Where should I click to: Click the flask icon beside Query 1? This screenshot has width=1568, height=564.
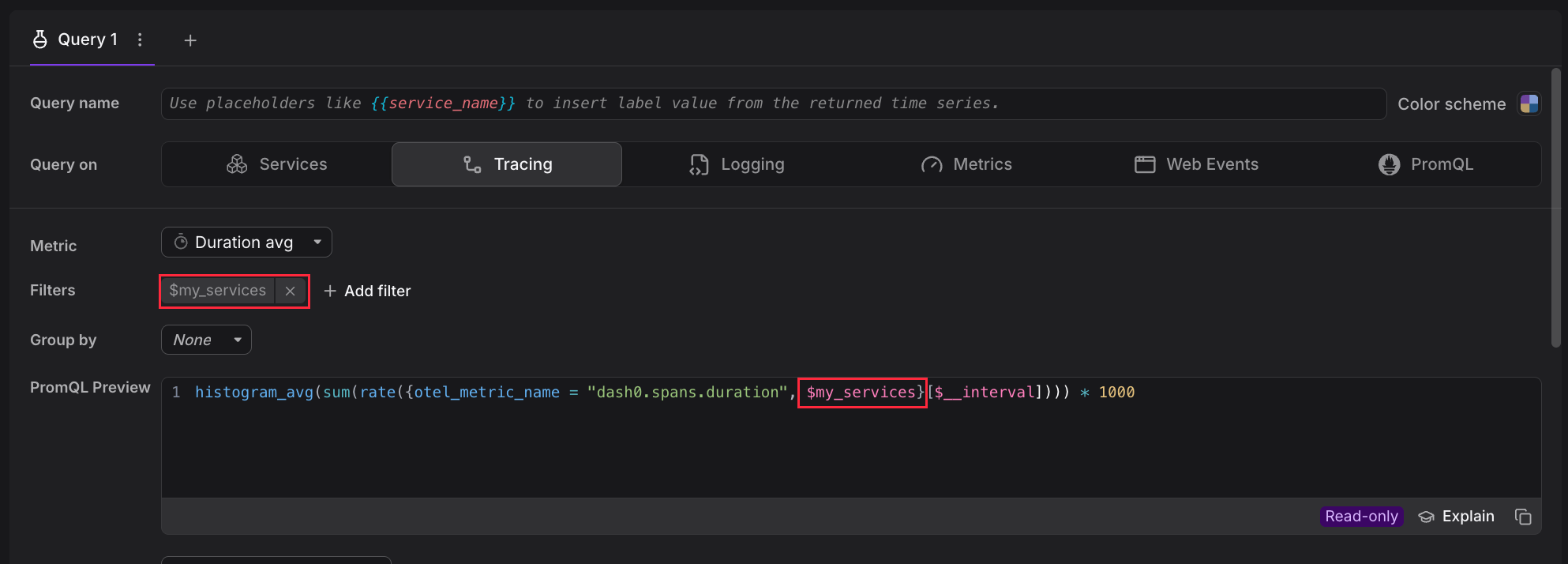tap(40, 39)
